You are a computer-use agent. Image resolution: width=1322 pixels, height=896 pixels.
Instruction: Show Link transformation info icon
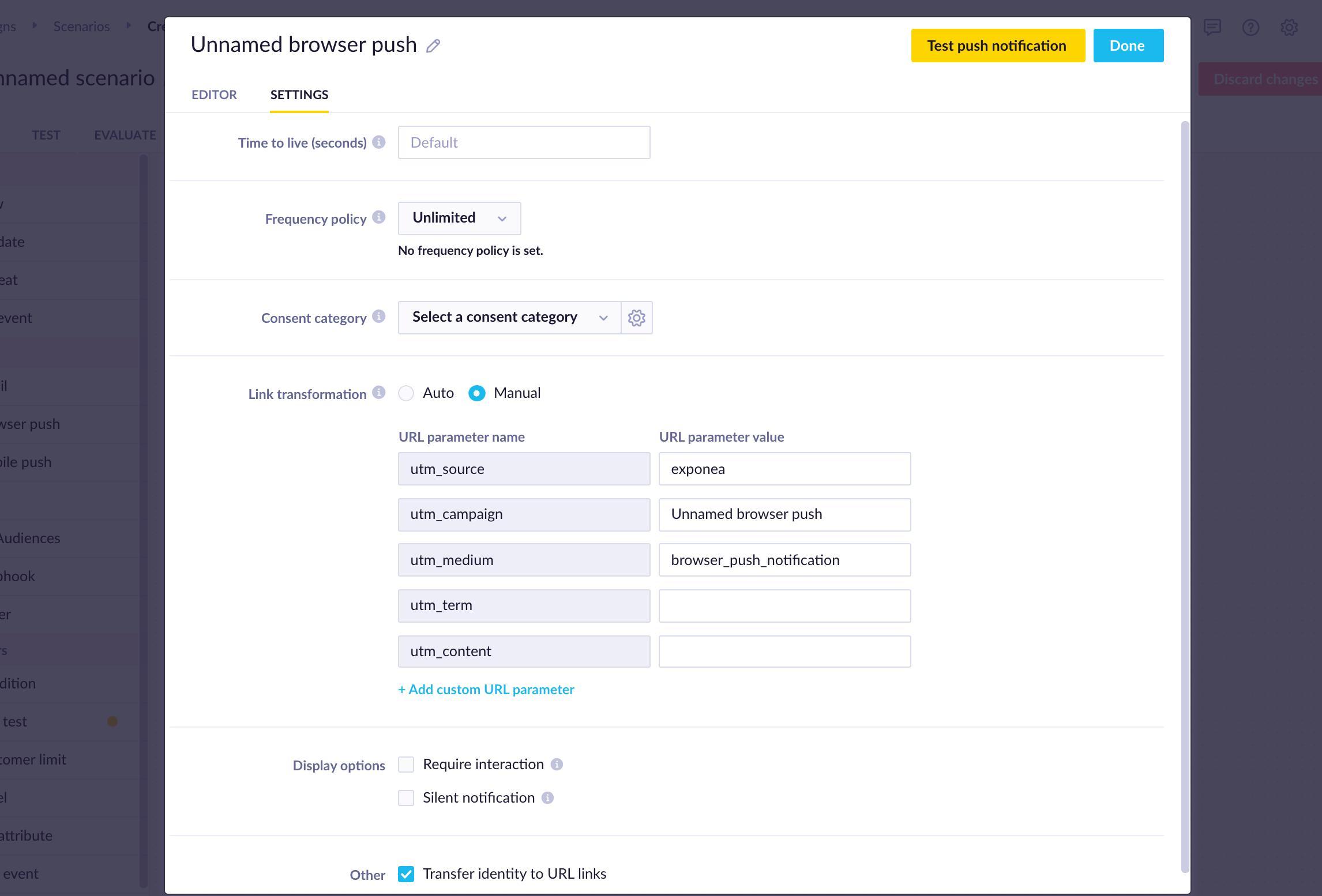379,393
